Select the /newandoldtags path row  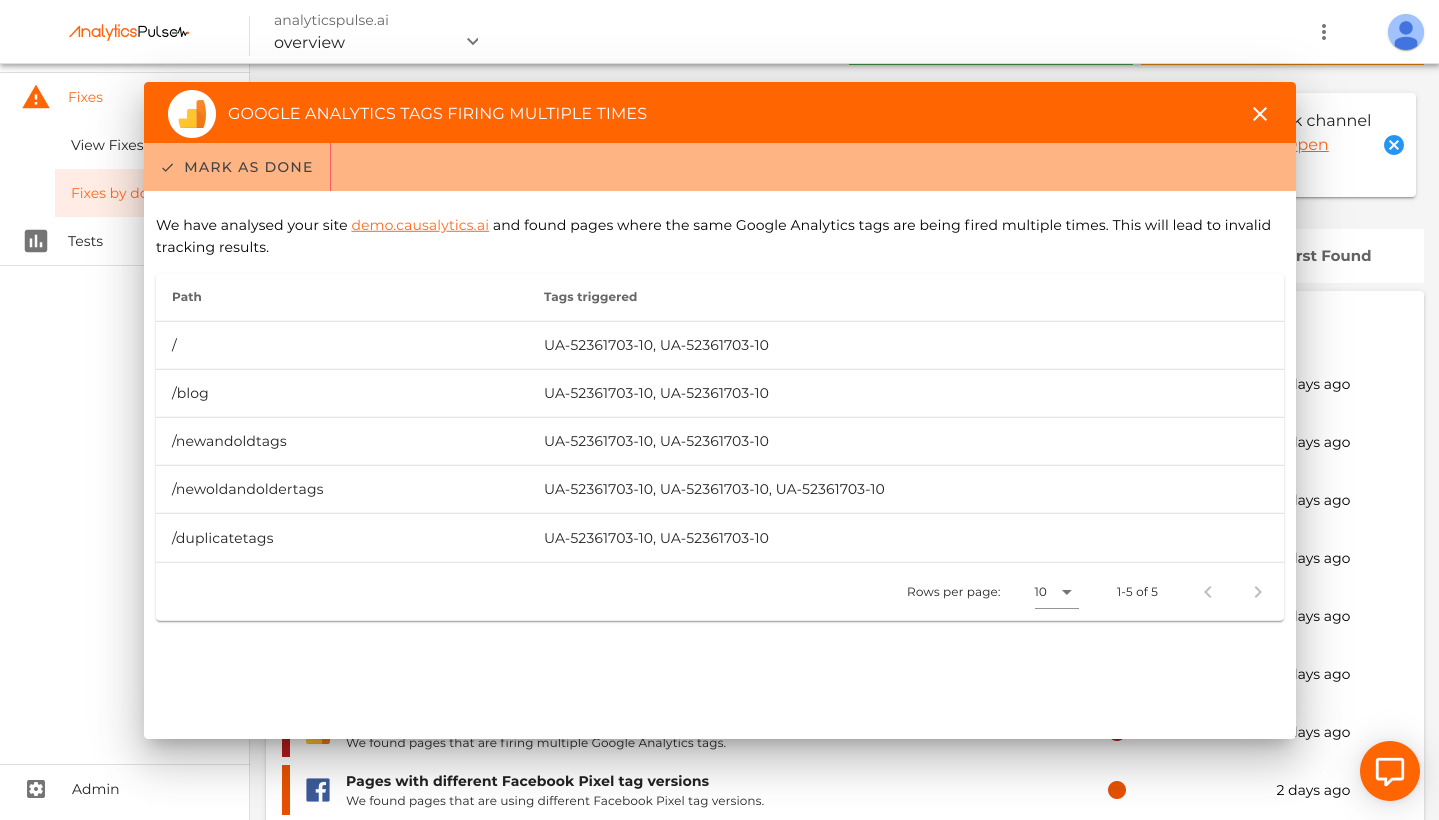(720, 441)
